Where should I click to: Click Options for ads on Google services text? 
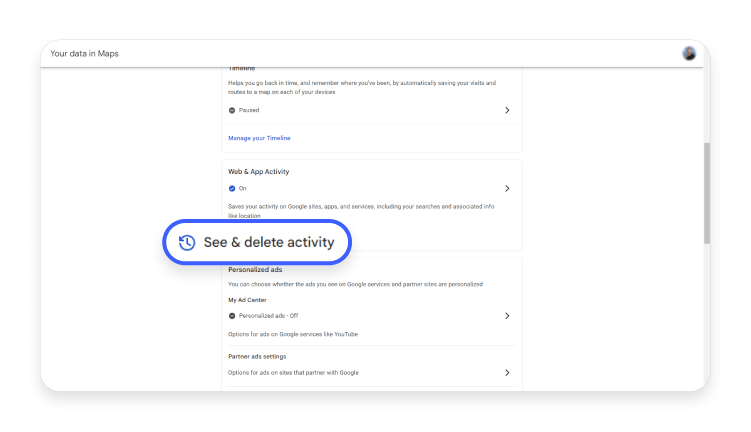click(x=293, y=334)
